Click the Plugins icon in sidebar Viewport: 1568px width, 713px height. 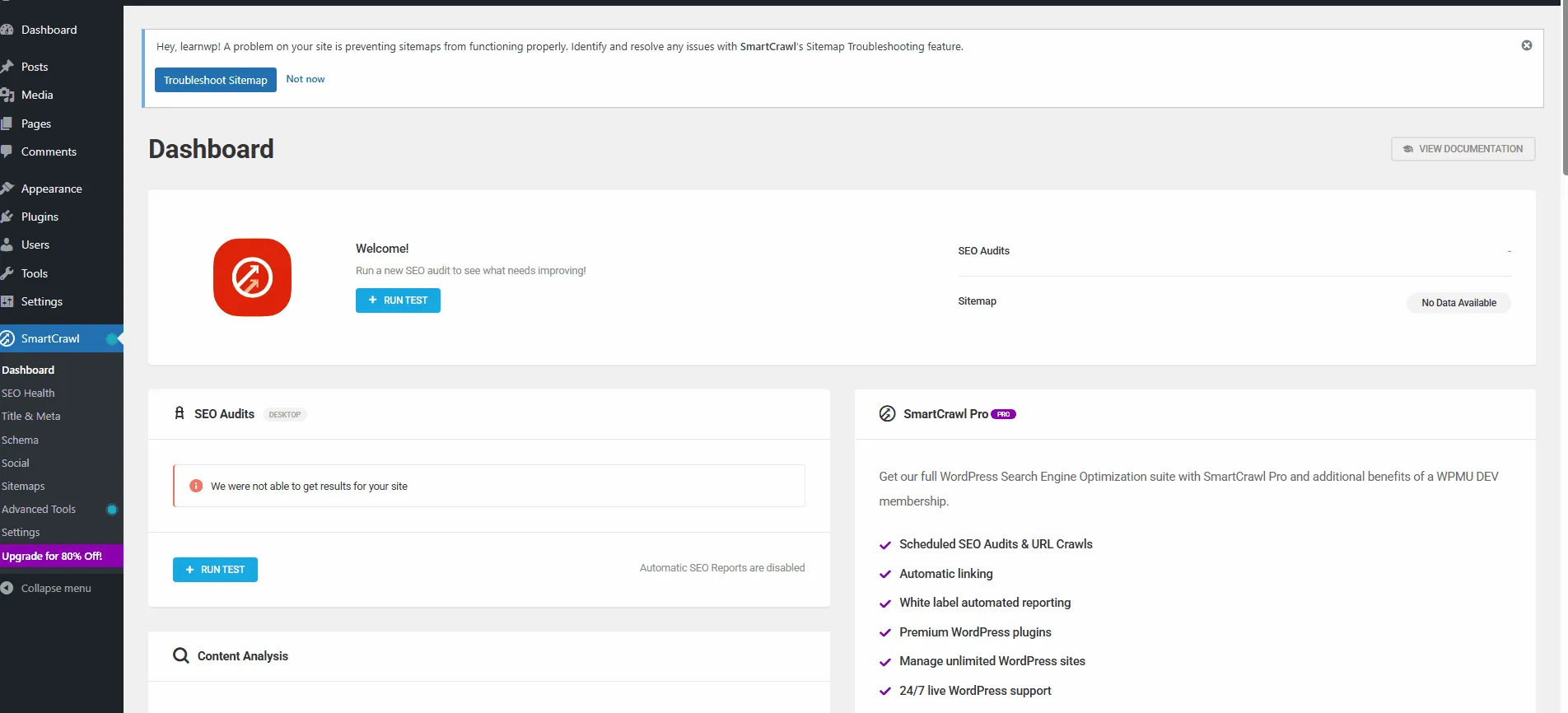pyautogui.click(x=7, y=217)
